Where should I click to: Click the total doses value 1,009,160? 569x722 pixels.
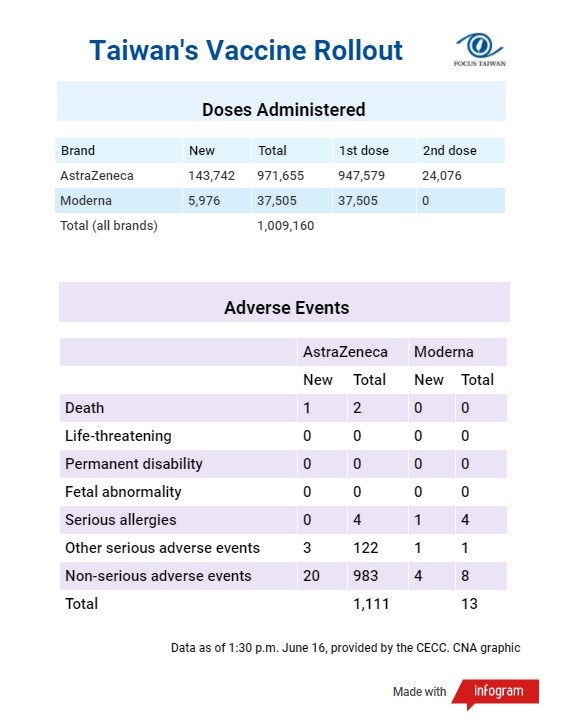click(x=285, y=226)
